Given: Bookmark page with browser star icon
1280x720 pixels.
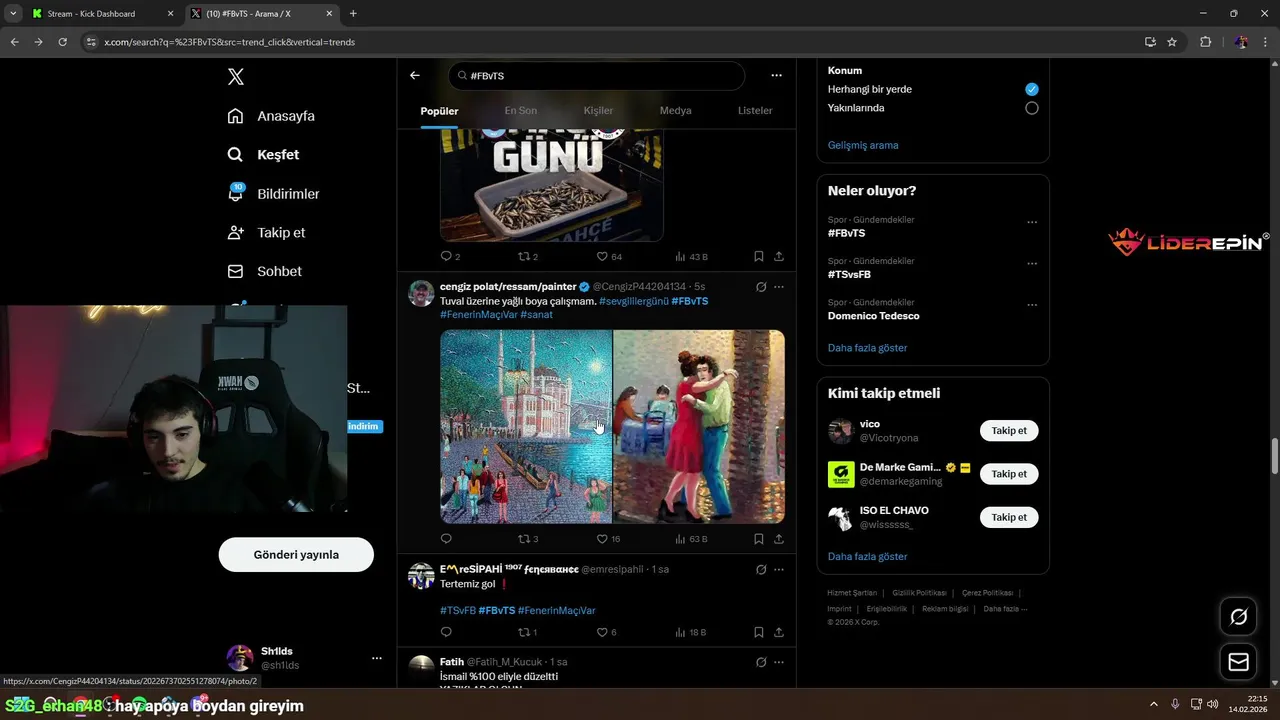Looking at the screenshot, I should 1172,42.
